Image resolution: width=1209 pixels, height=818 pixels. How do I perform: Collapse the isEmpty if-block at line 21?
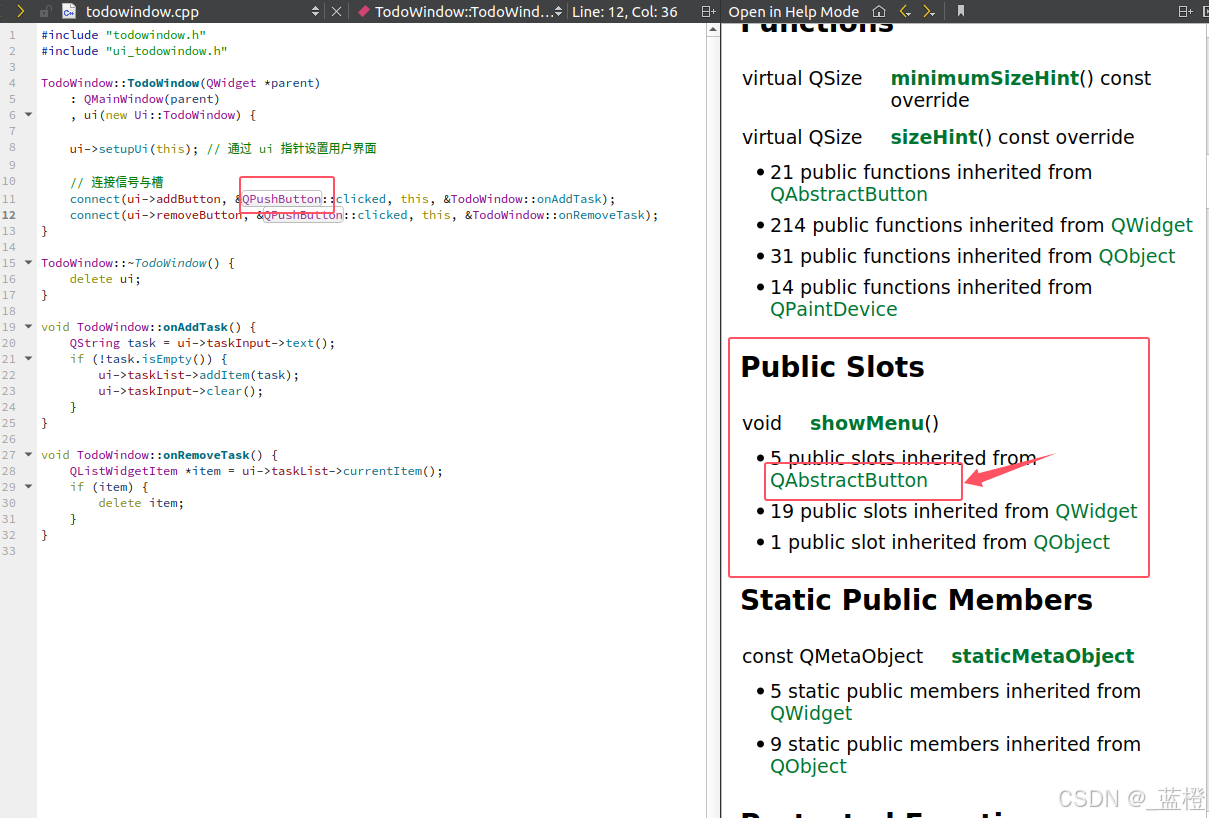point(29,358)
